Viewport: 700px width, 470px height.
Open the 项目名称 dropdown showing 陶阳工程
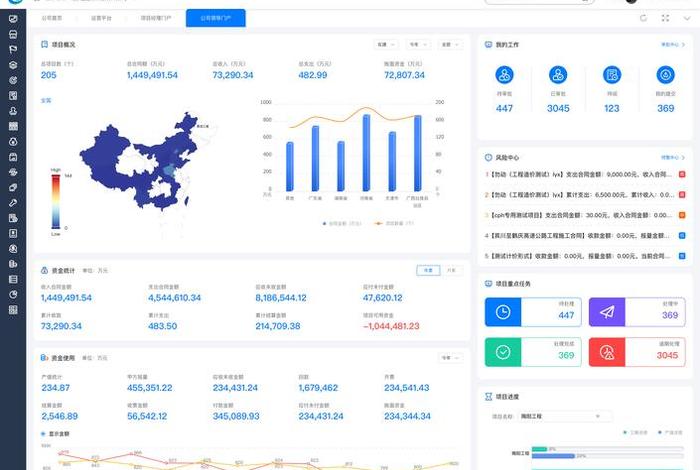click(565, 416)
